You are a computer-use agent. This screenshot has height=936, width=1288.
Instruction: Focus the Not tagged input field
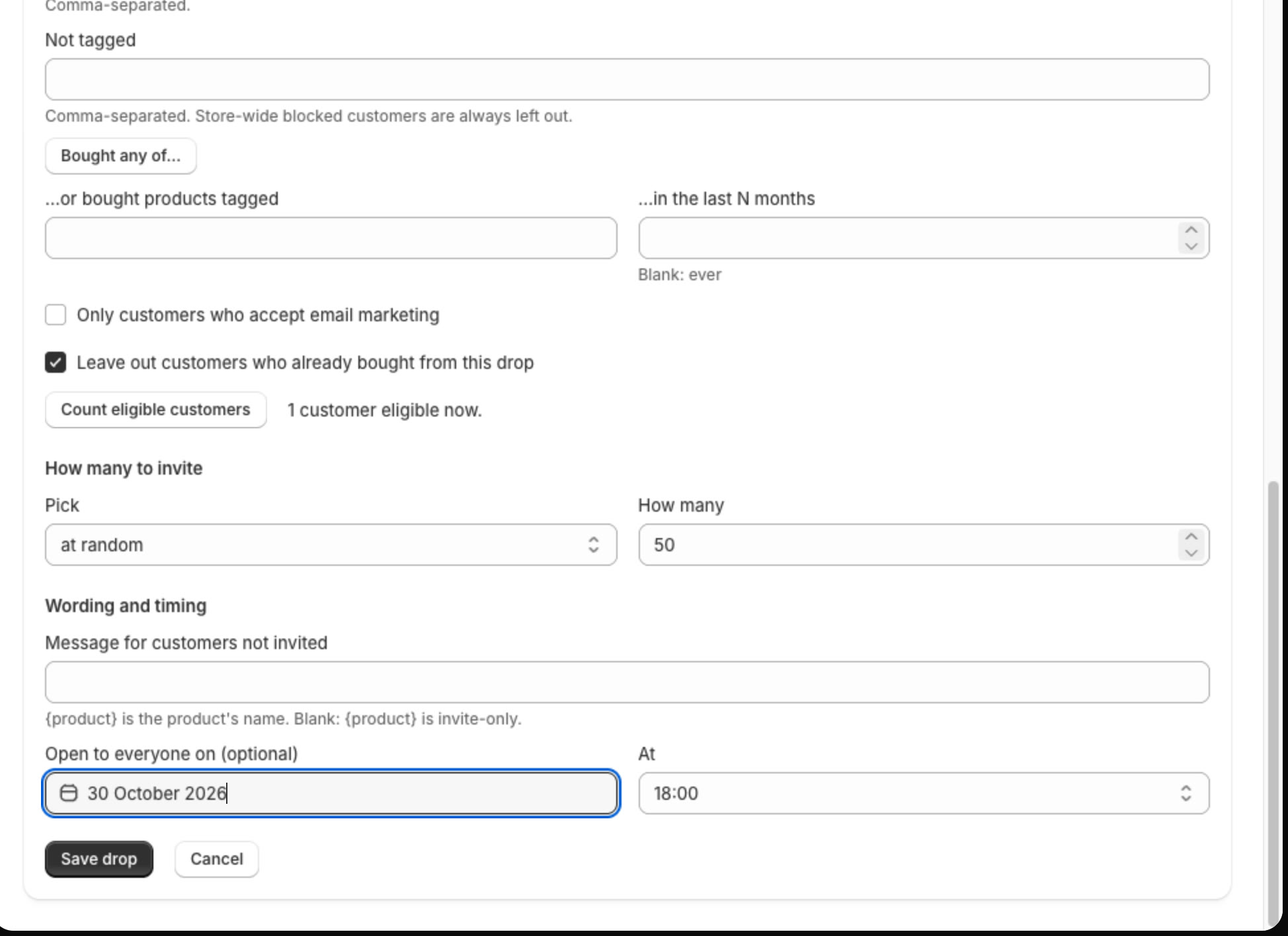627,79
